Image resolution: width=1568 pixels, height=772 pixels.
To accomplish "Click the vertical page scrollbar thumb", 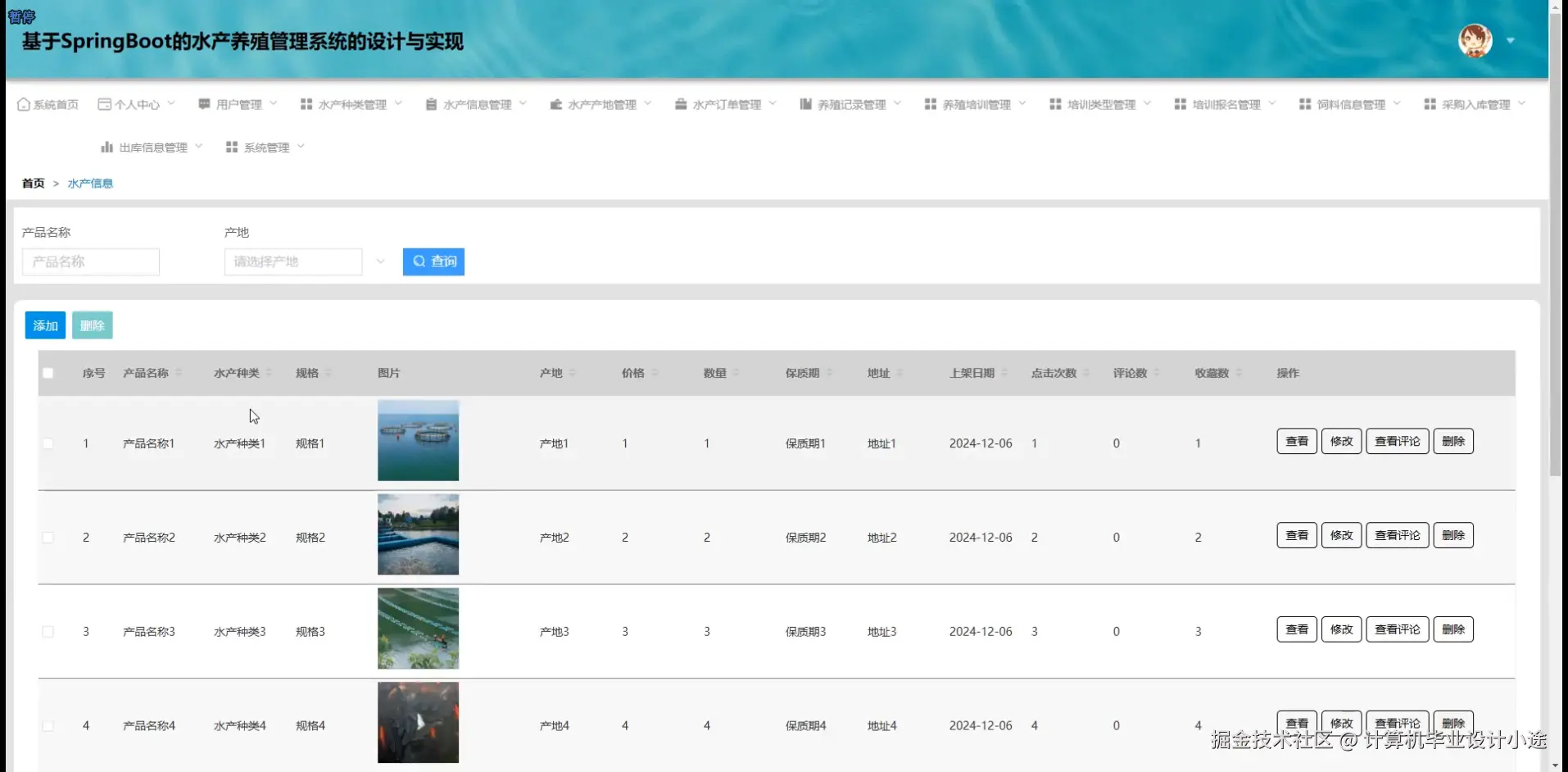I will pos(1555,246).
